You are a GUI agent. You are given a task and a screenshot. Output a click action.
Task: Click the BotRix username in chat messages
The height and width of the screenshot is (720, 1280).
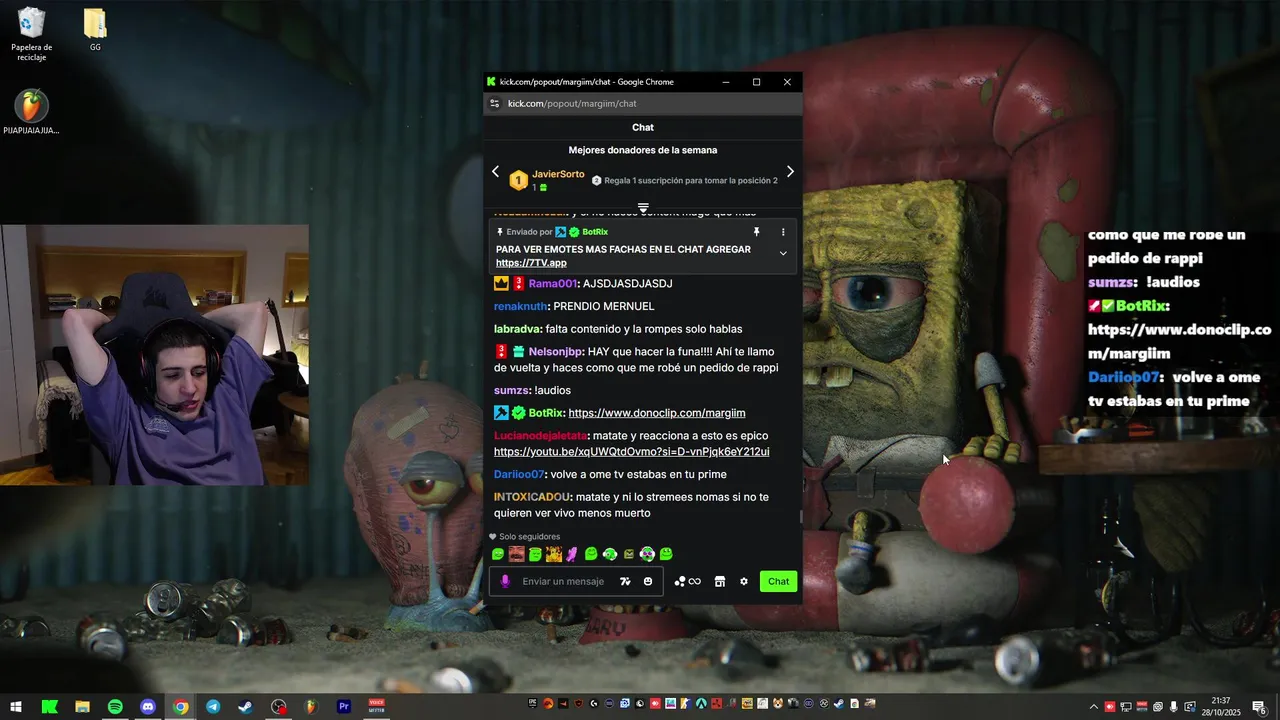pos(545,413)
